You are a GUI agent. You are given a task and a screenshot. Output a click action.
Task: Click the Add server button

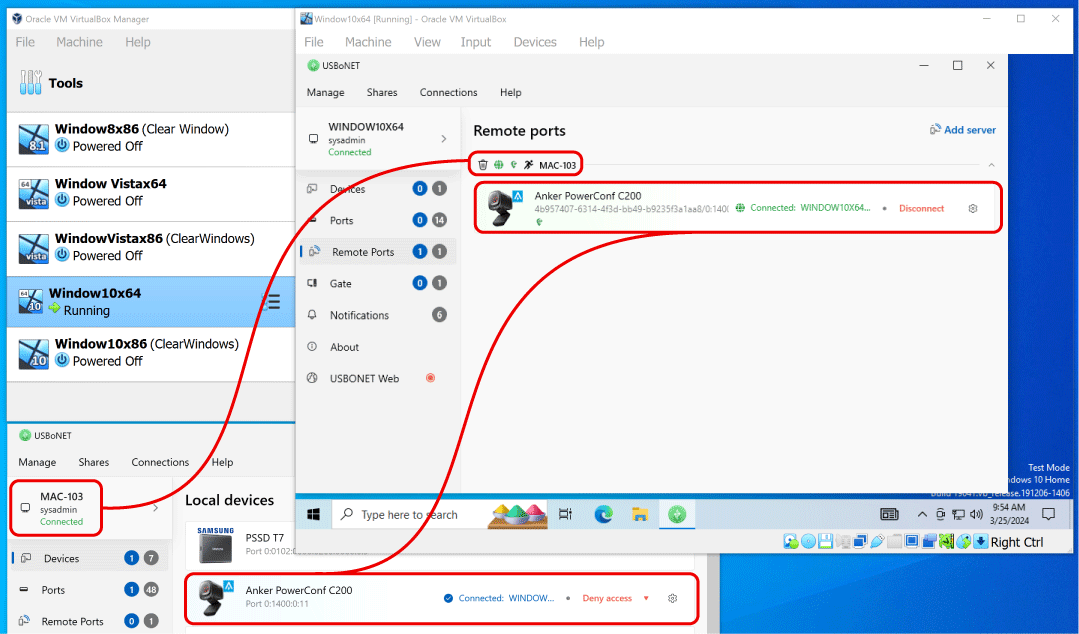[962, 130]
